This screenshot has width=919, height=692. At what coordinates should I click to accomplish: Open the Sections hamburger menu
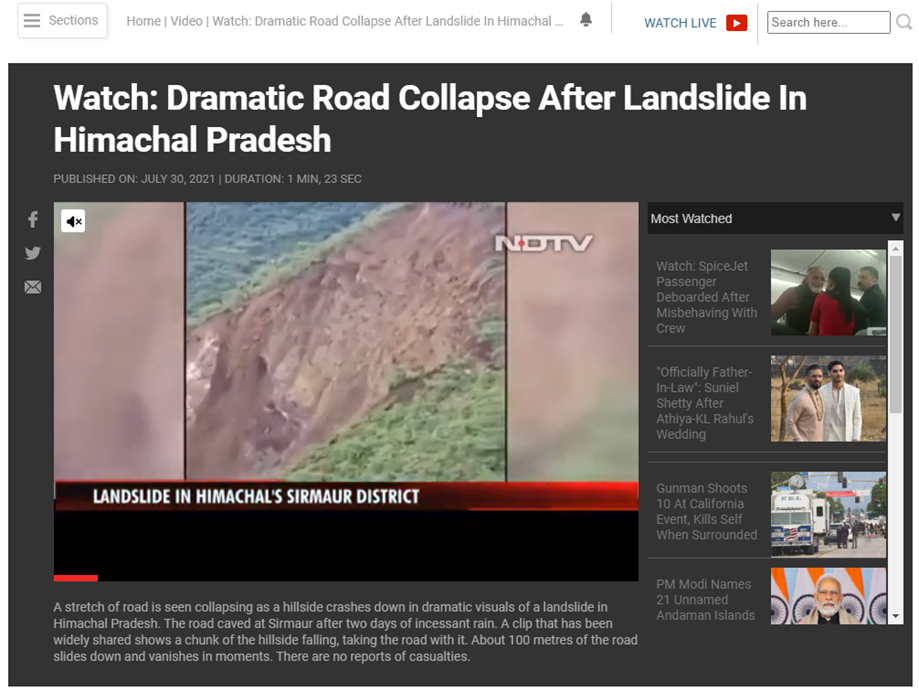pyautogui.click(x=62, y=21)
